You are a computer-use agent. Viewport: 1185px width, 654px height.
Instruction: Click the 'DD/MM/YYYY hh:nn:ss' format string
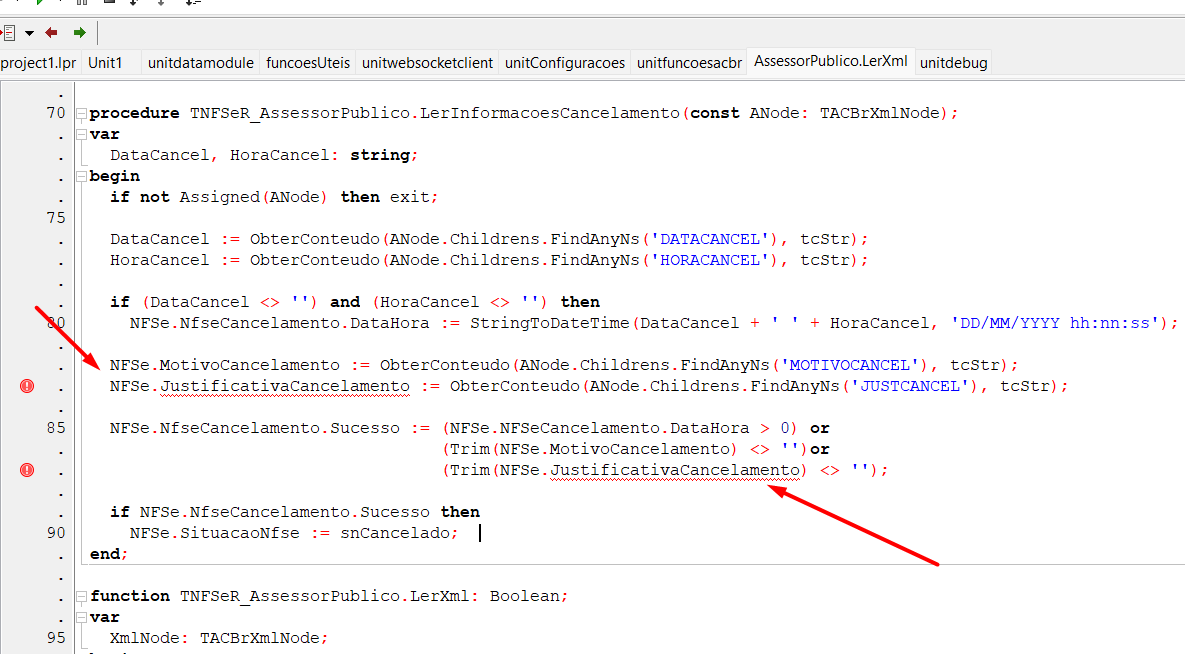click(1055, 323)
